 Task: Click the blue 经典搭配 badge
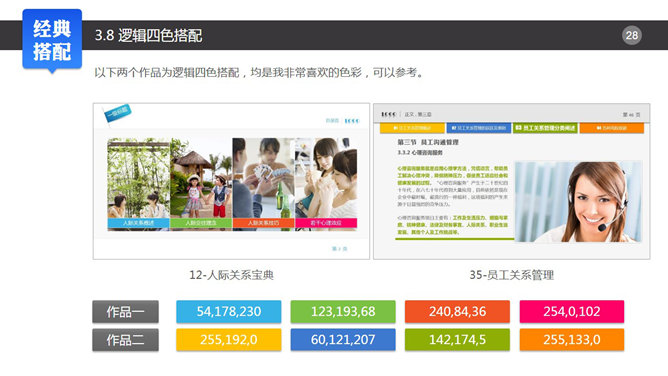pos(52,39)
